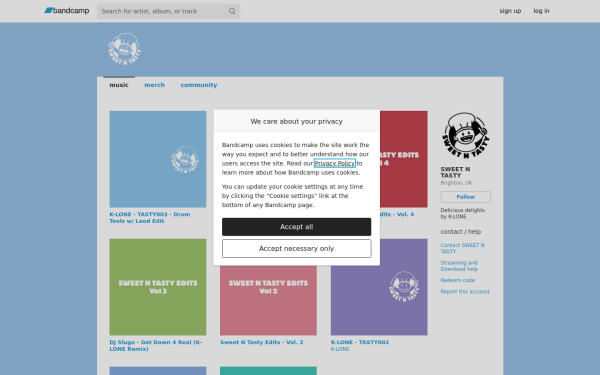Focus the artist, album, or track search field
This screenshot has height=375, width=600.
coord(168,11)
